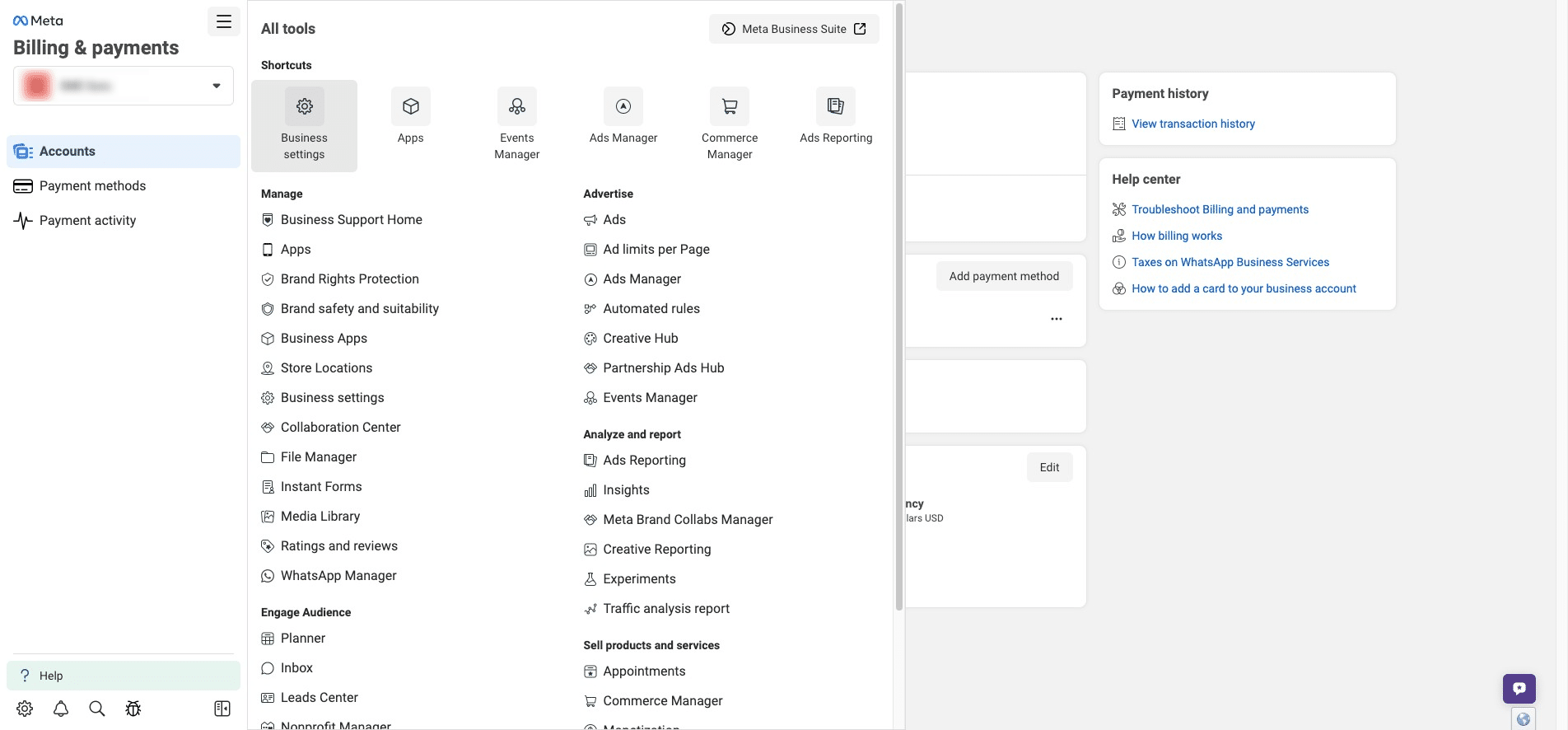1568x730 pixels.
Task: Open How to add a card link
Action: coord(1244,288)
